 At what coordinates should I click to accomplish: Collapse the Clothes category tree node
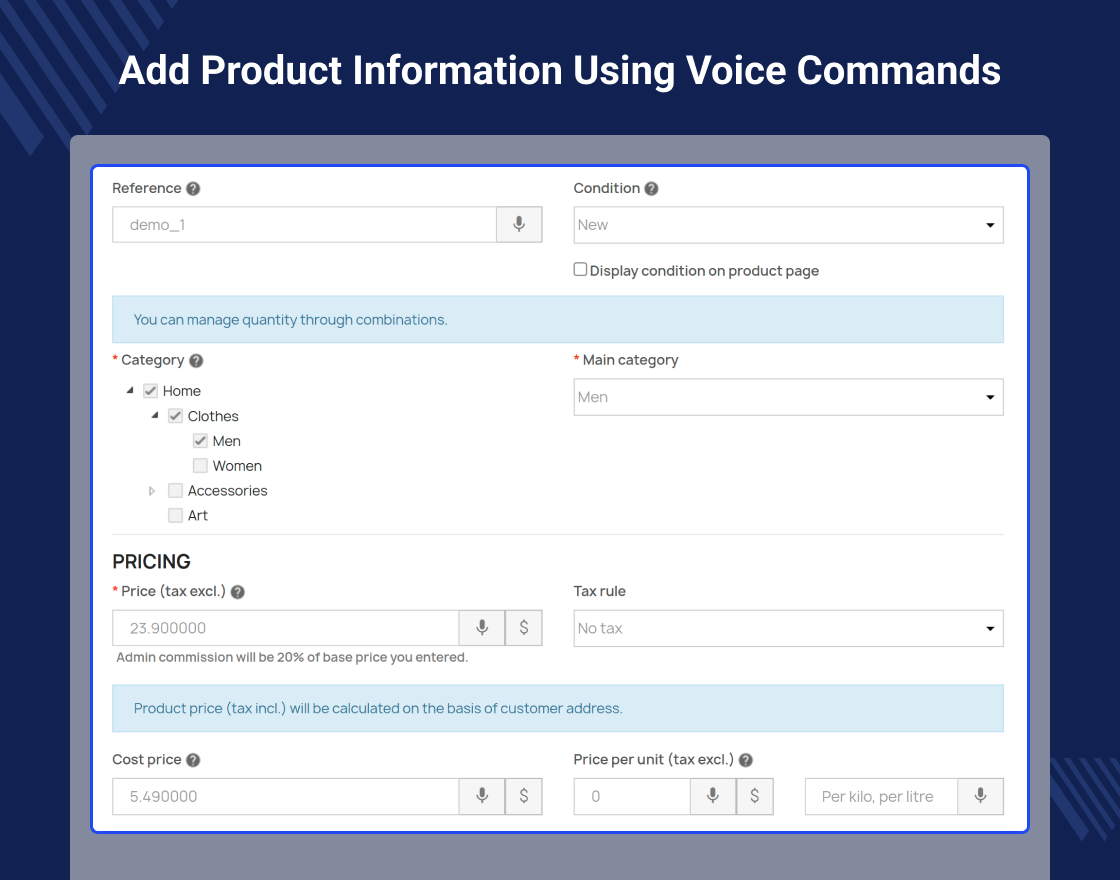(155, 415)
